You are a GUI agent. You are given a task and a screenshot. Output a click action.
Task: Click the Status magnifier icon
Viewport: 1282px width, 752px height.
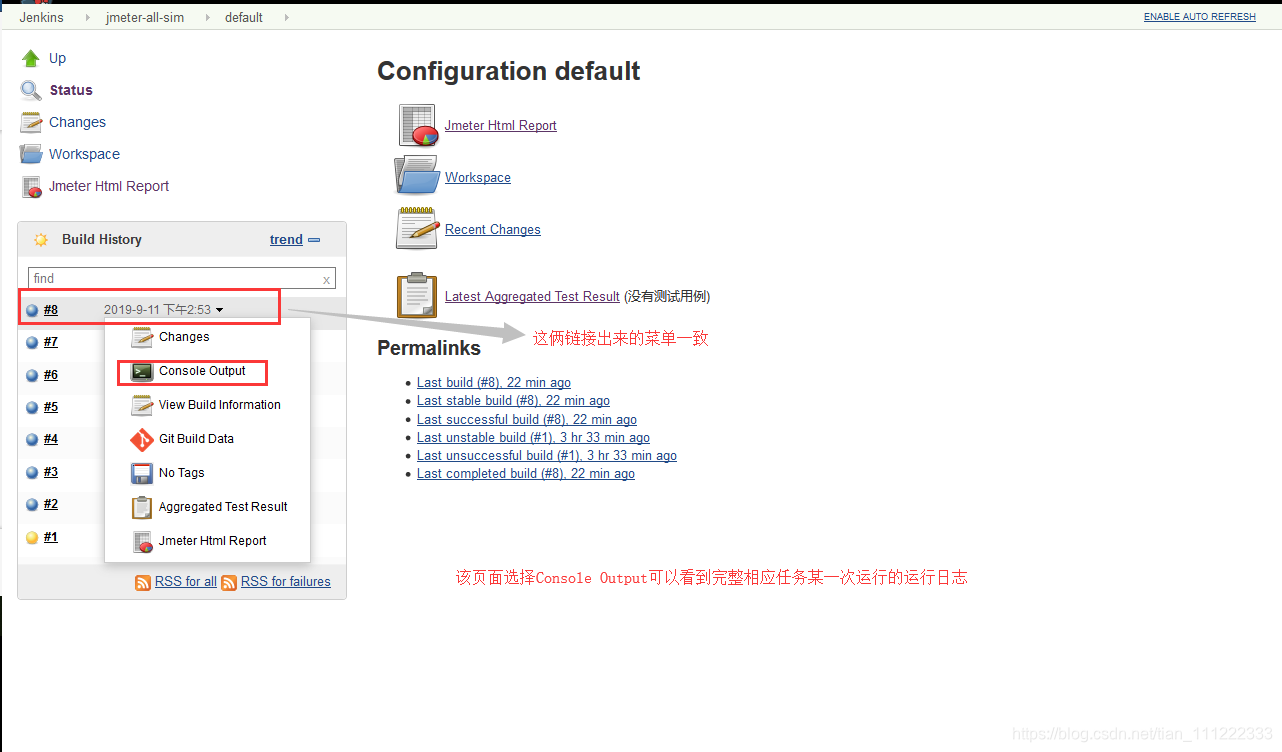31,90
